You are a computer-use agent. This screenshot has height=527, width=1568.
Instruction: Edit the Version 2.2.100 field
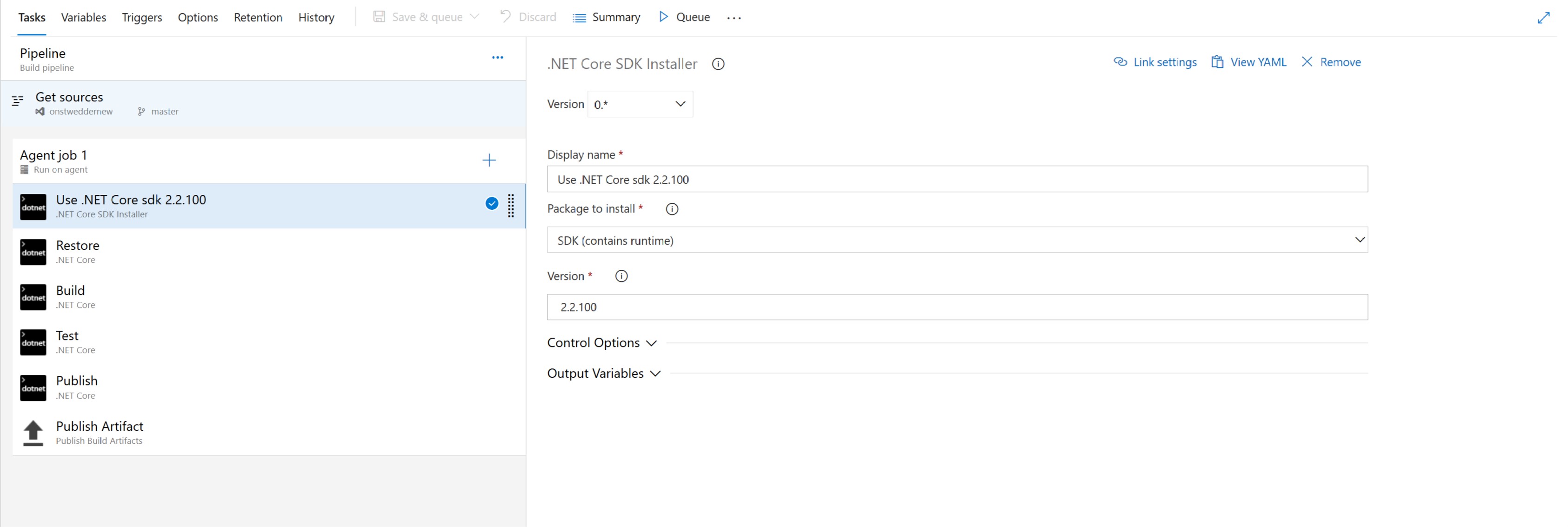[957, 307]
